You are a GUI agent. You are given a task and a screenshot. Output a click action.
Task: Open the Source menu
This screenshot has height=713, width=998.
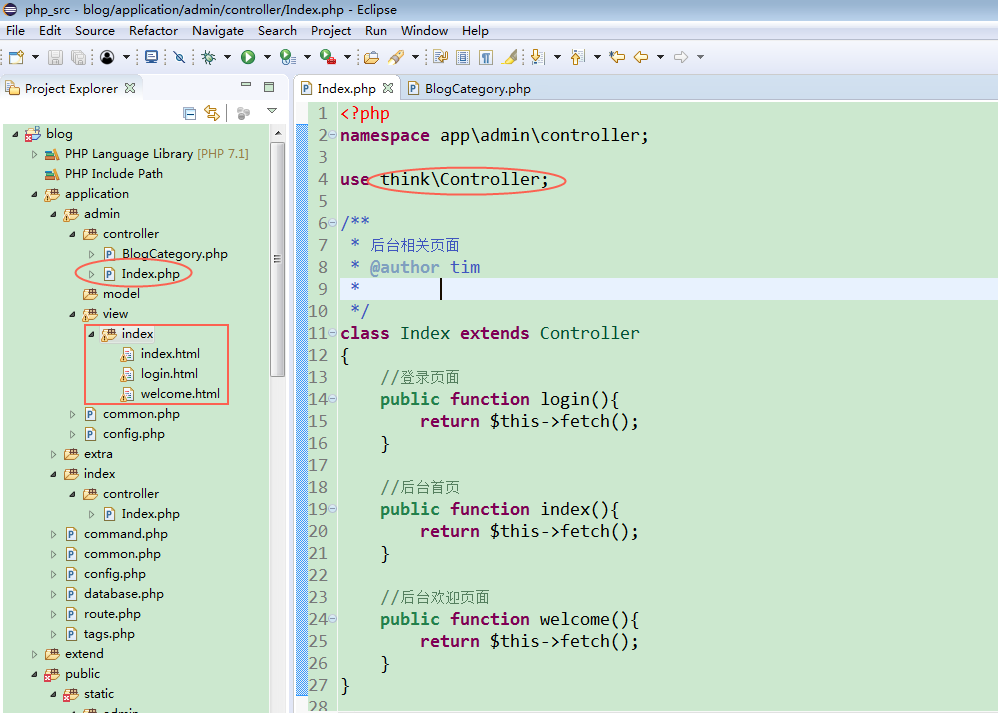coord(95,31)
